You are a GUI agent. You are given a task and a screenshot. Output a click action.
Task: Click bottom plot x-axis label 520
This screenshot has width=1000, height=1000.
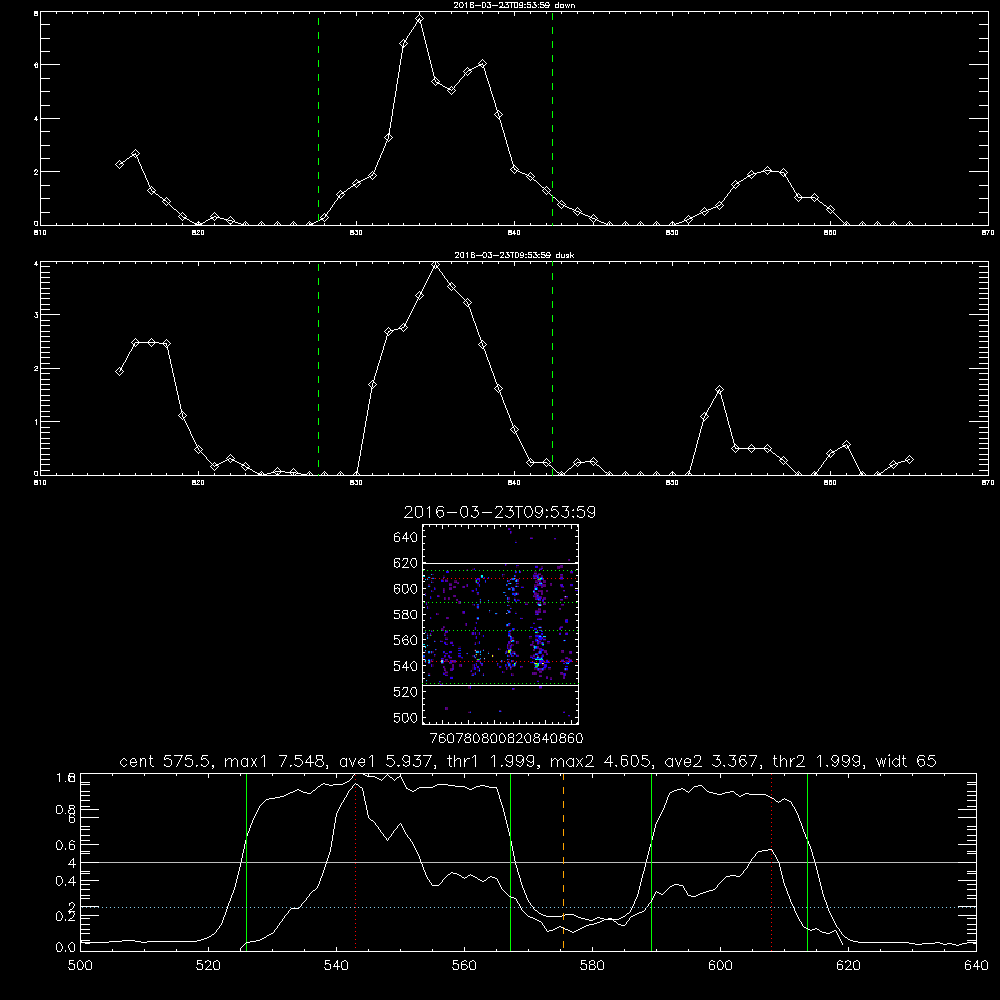pos(208,966)
